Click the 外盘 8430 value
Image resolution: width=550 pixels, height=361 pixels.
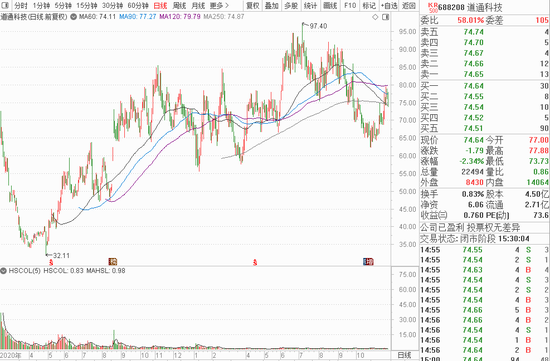point(475,182)
